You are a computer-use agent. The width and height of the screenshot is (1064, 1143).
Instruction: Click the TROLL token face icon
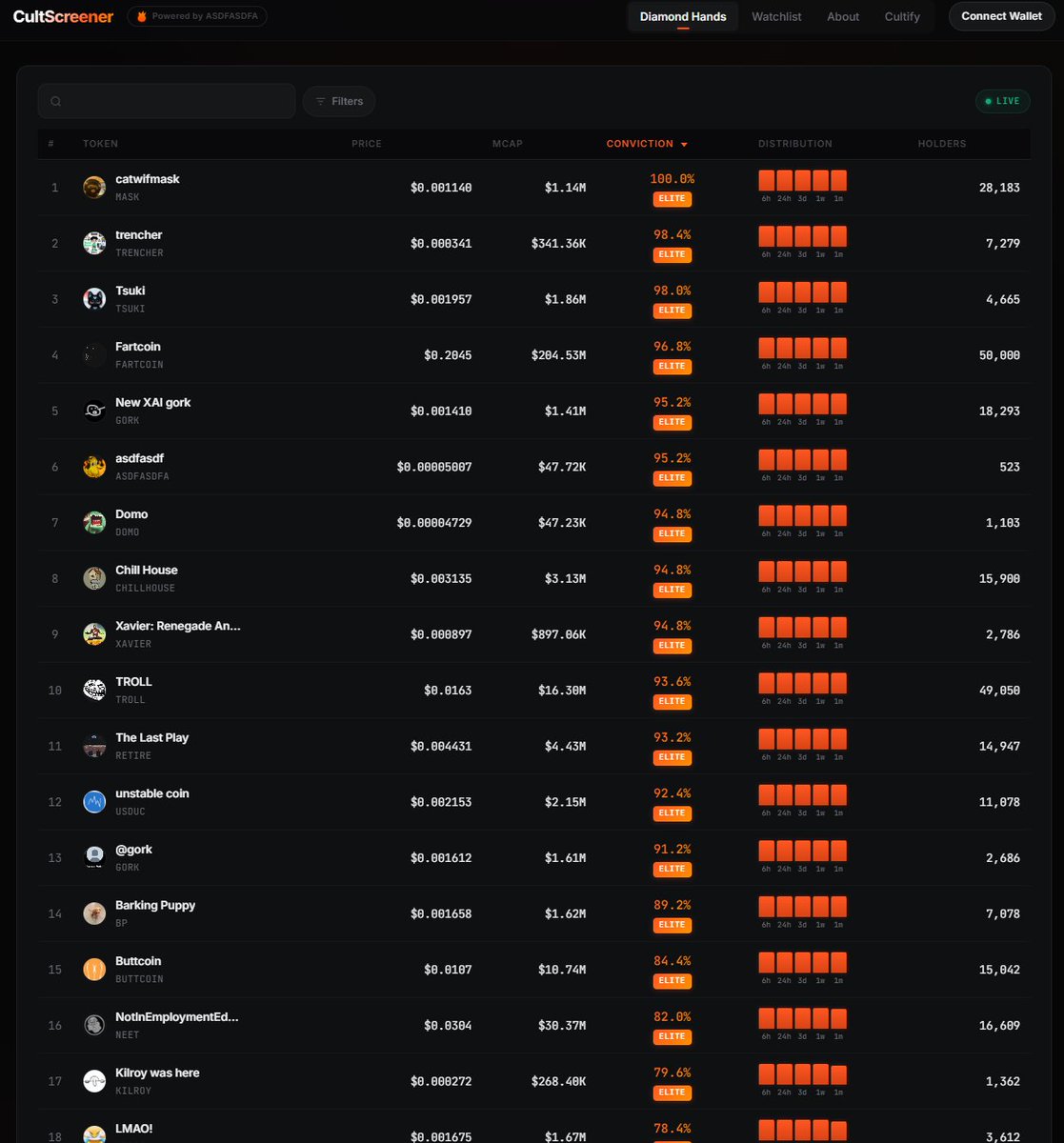94,690
